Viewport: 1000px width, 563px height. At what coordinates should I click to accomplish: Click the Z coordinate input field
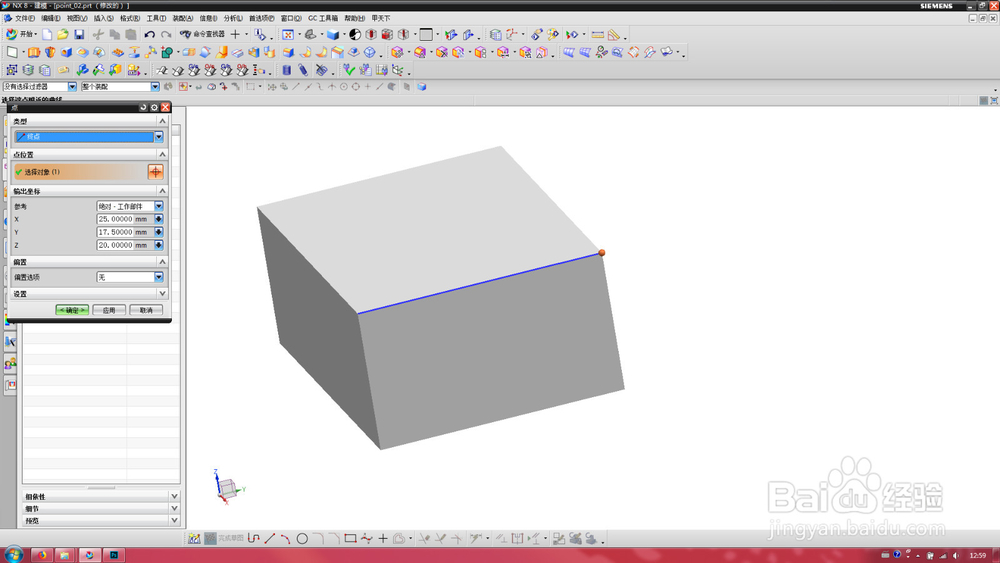[115, 245]
